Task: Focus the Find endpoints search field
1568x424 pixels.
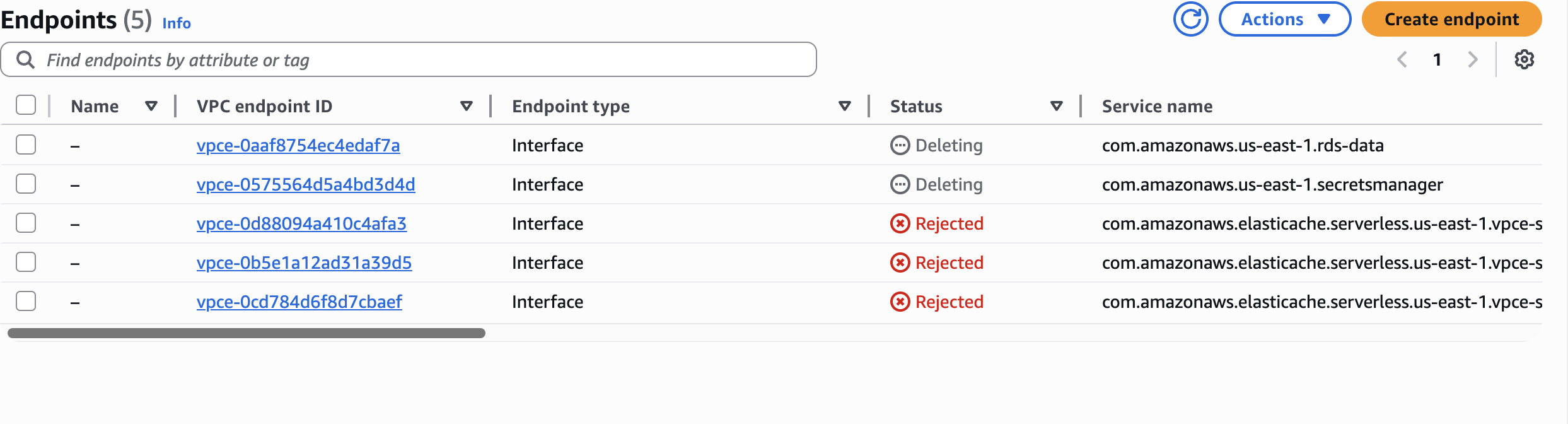Action: click(429, 59)
